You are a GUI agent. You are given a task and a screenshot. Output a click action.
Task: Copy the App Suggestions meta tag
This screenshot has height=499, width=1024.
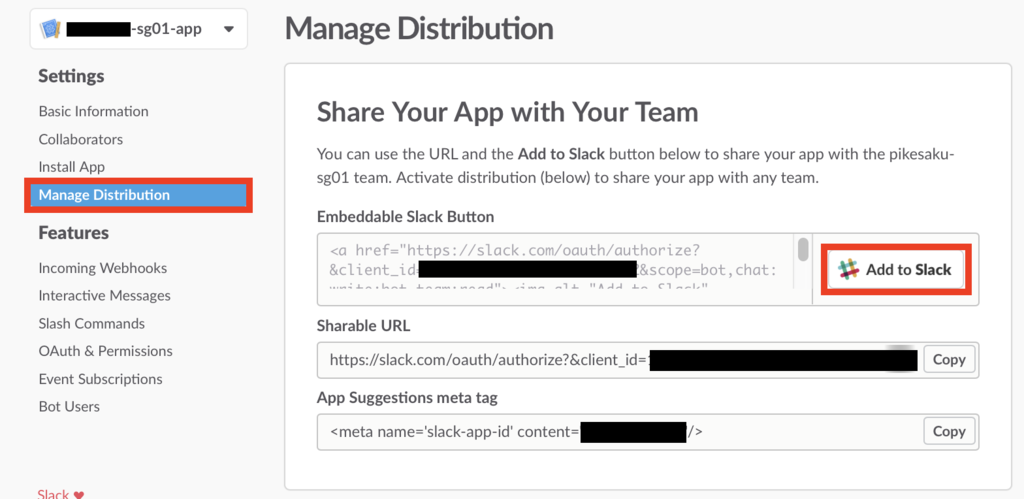click(x=949, y=432)
